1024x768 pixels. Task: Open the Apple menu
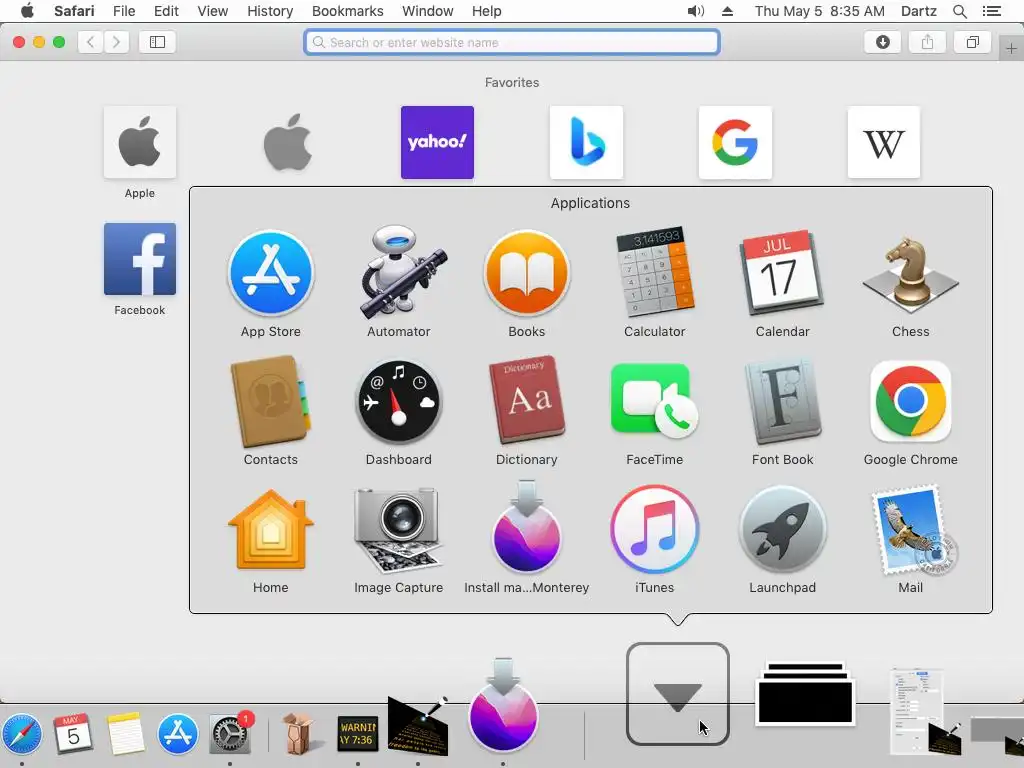(27, 11)
